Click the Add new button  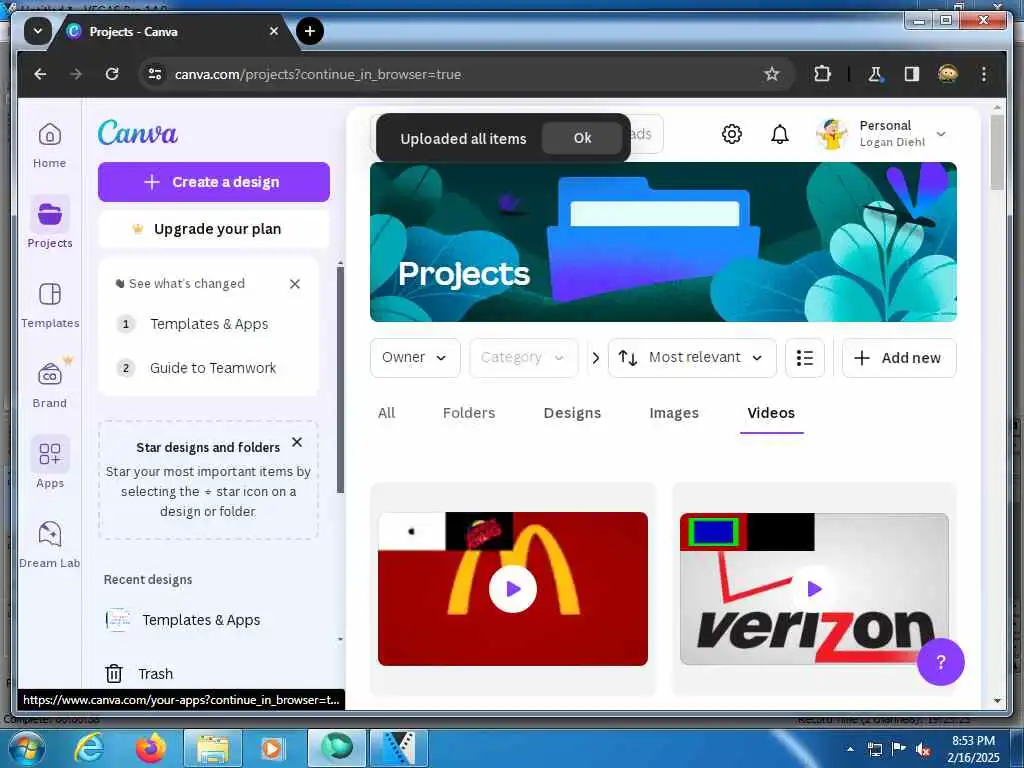[x=899, y=358]
